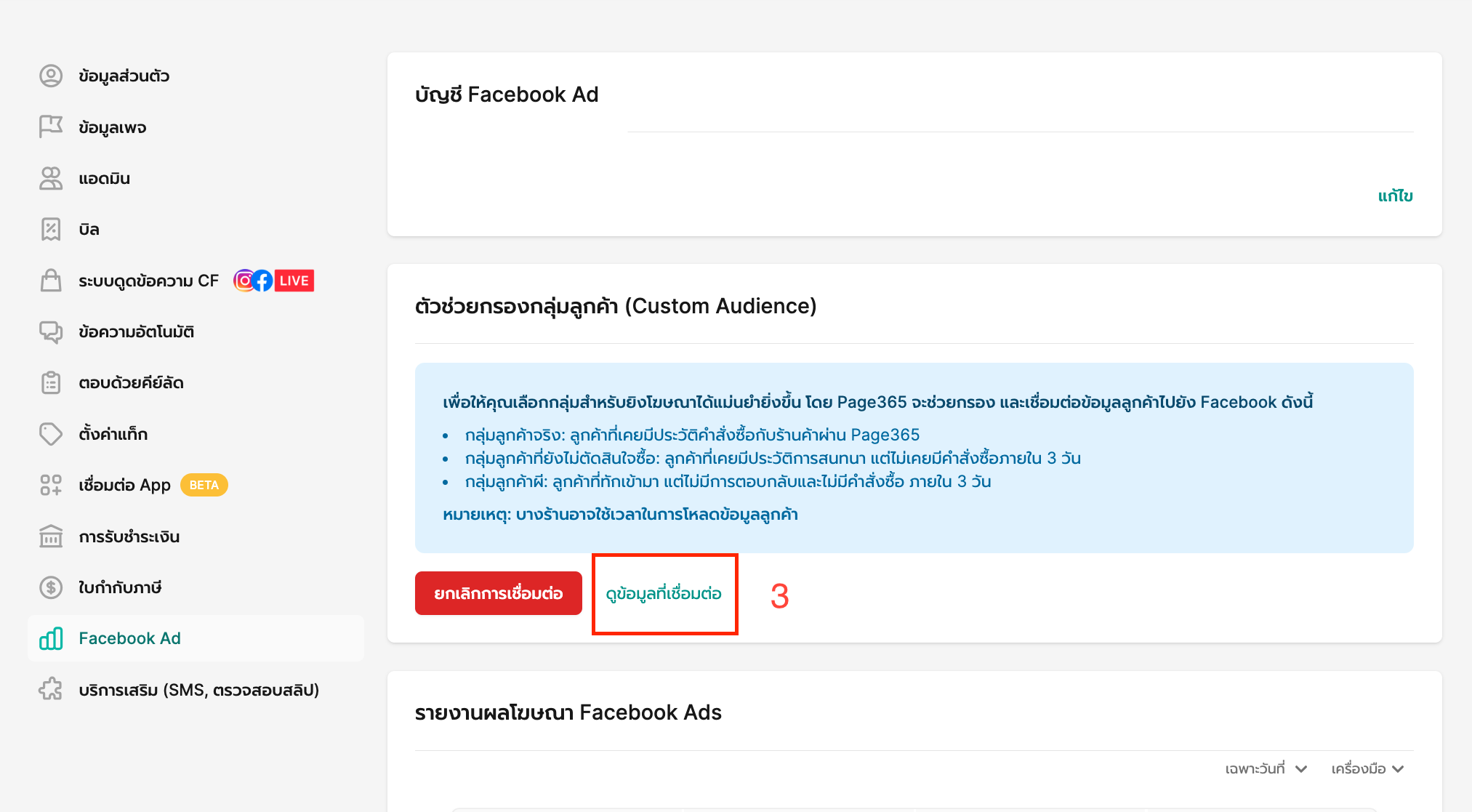Click the รายงานผลโฆษณา Facebook Ads heading
Screen dimensions: 1472x812
(x=568, y=712)
